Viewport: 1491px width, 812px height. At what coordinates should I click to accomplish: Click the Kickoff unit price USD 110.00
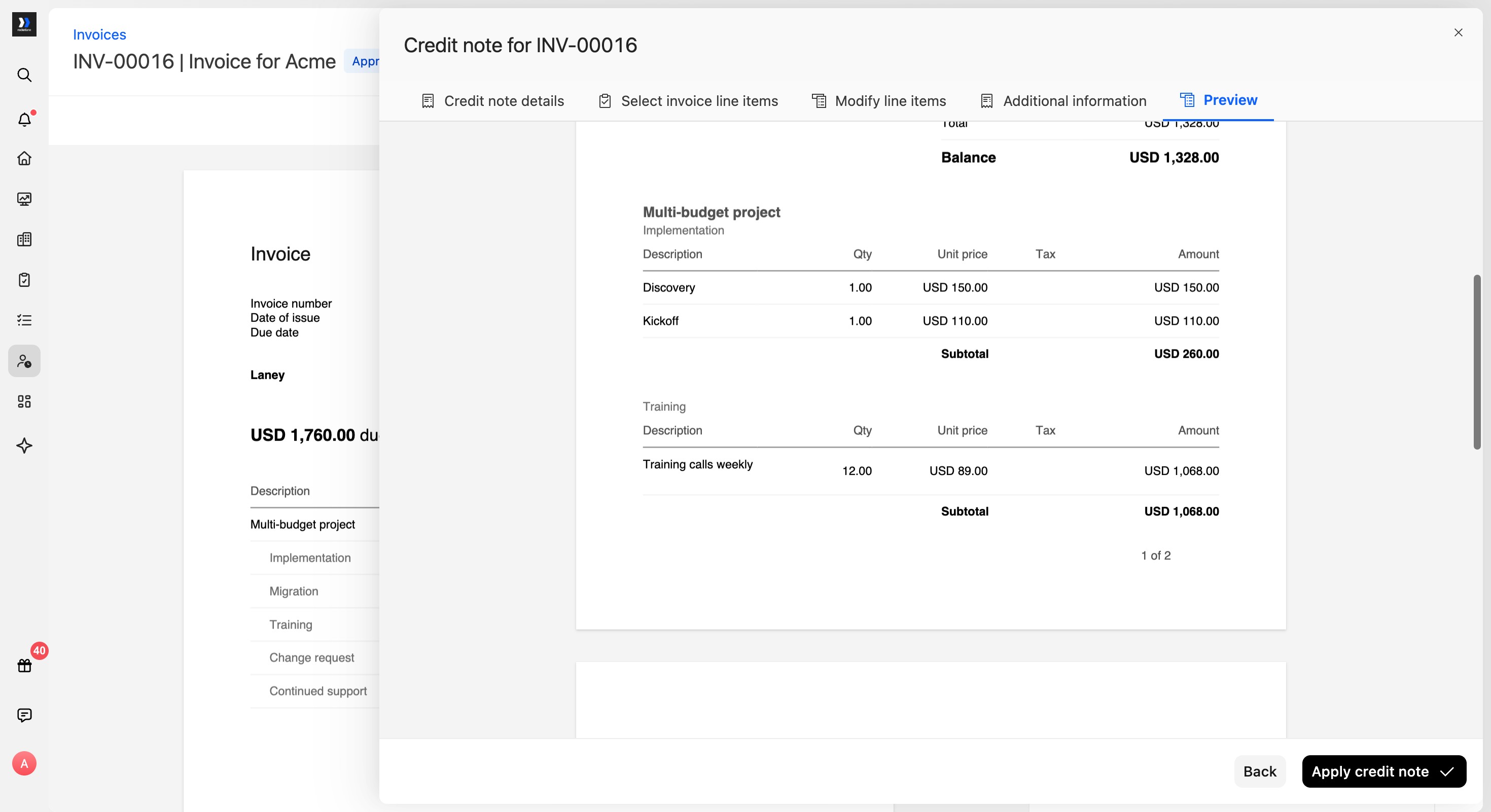pyautogui.click(x=954, y=321)
